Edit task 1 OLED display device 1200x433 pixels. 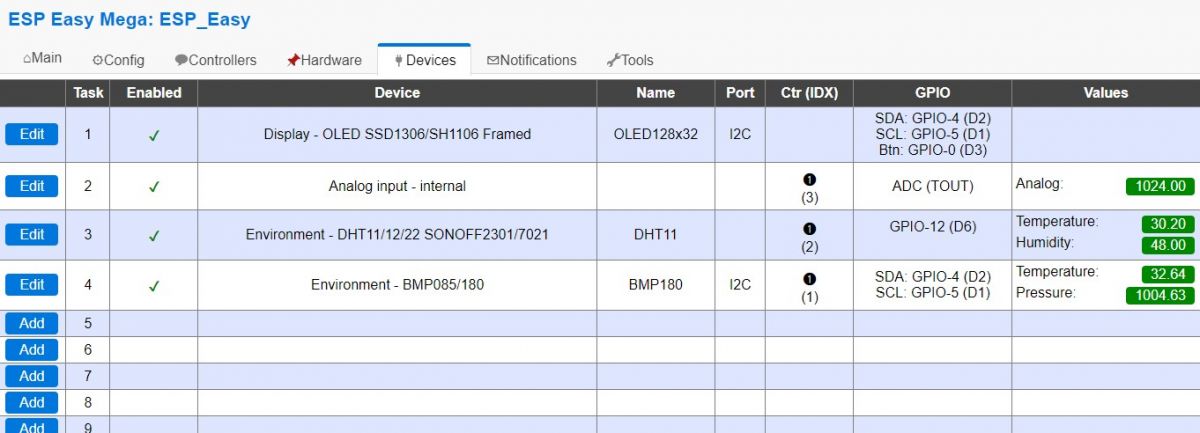click(32, 134)
